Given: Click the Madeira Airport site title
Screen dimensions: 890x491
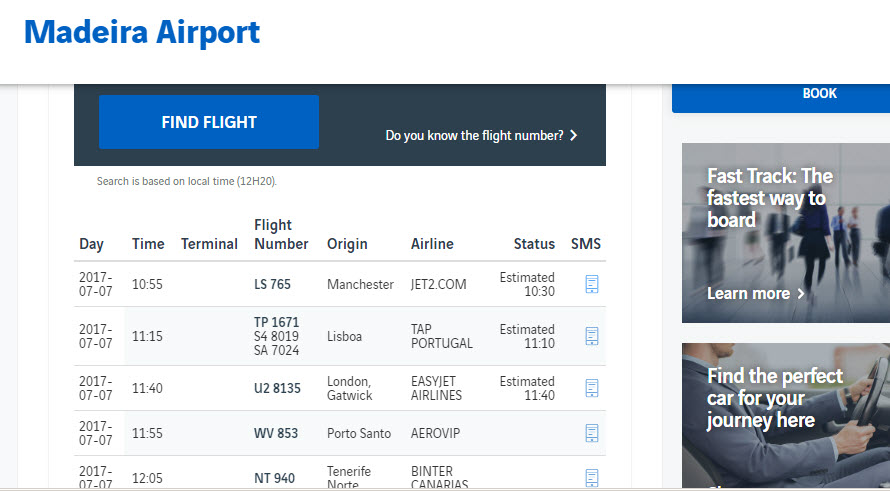Looking at the screenshot, I should [142, 32].
